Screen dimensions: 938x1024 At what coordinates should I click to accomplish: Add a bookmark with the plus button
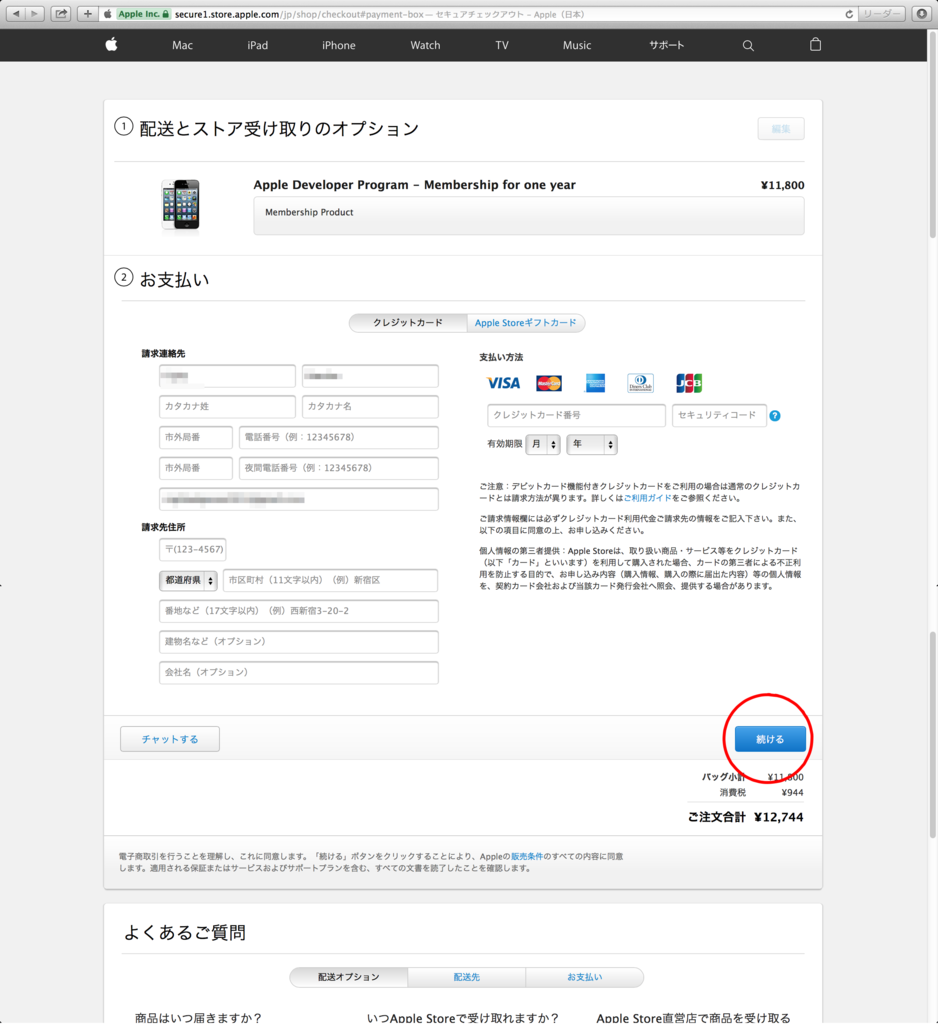click(x=87, y=14)
